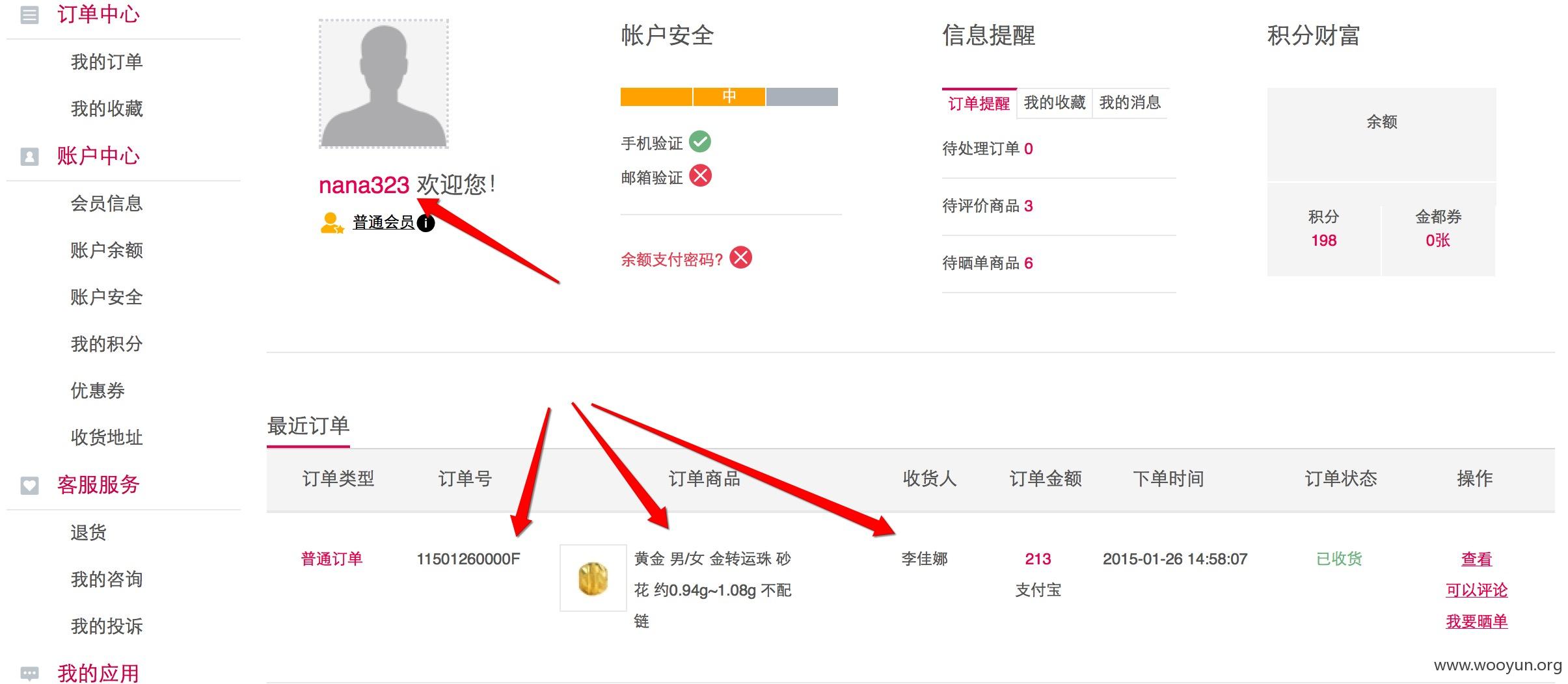Open 收货地址 in the sidebar
Image resolution: width=1568 pixels, height=684 pixels.
(107, 438)
